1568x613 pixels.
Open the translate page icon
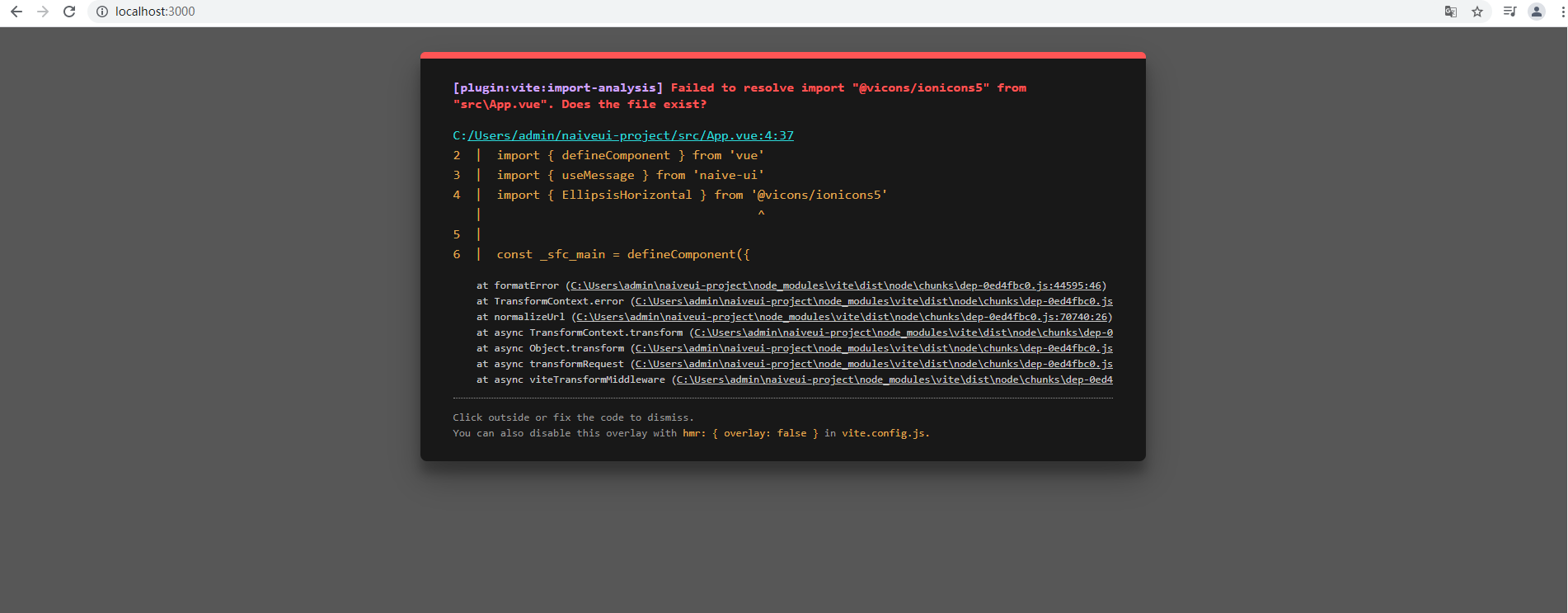1451,12
